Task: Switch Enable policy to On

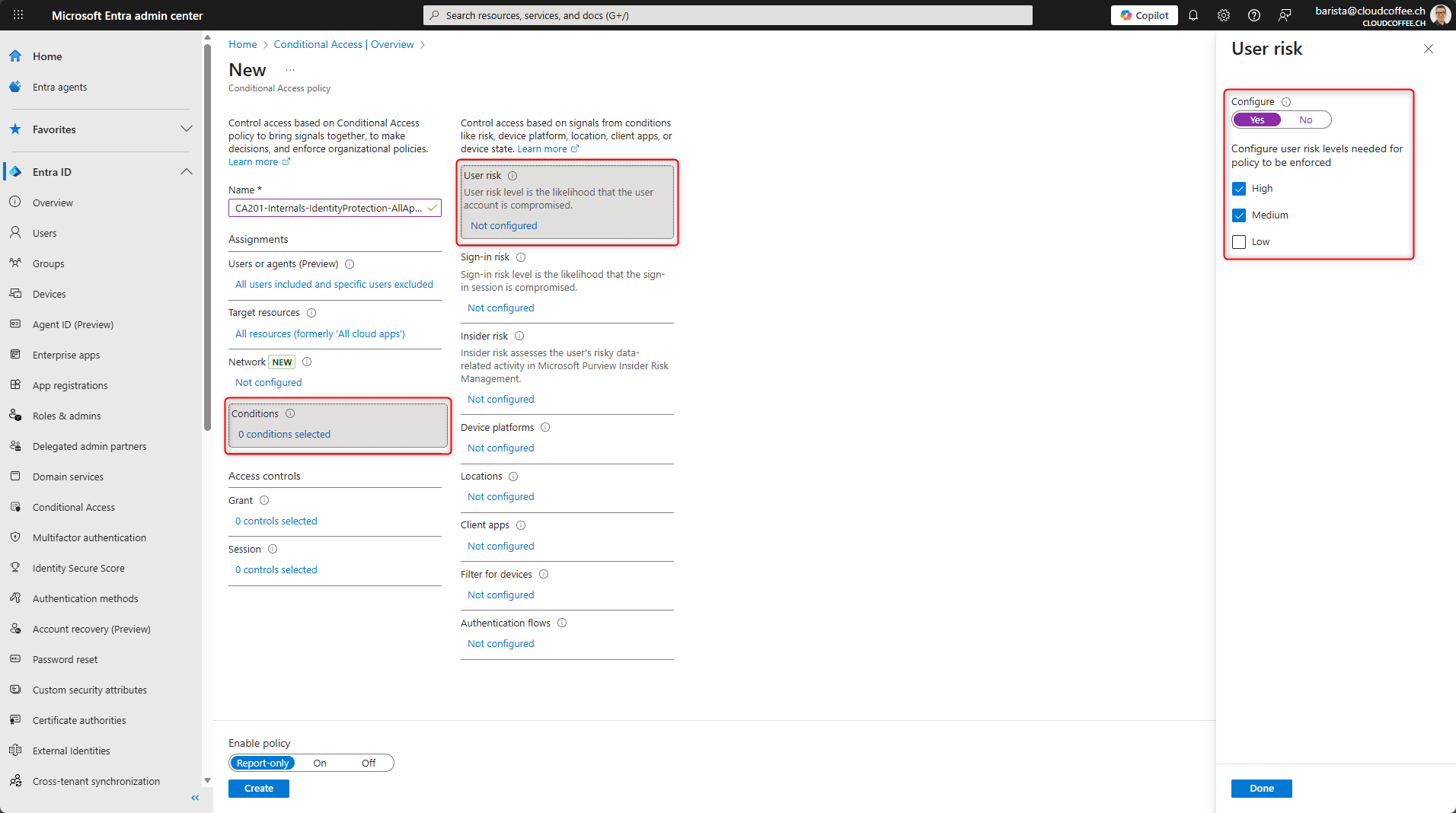Action: tap(320, 764)
